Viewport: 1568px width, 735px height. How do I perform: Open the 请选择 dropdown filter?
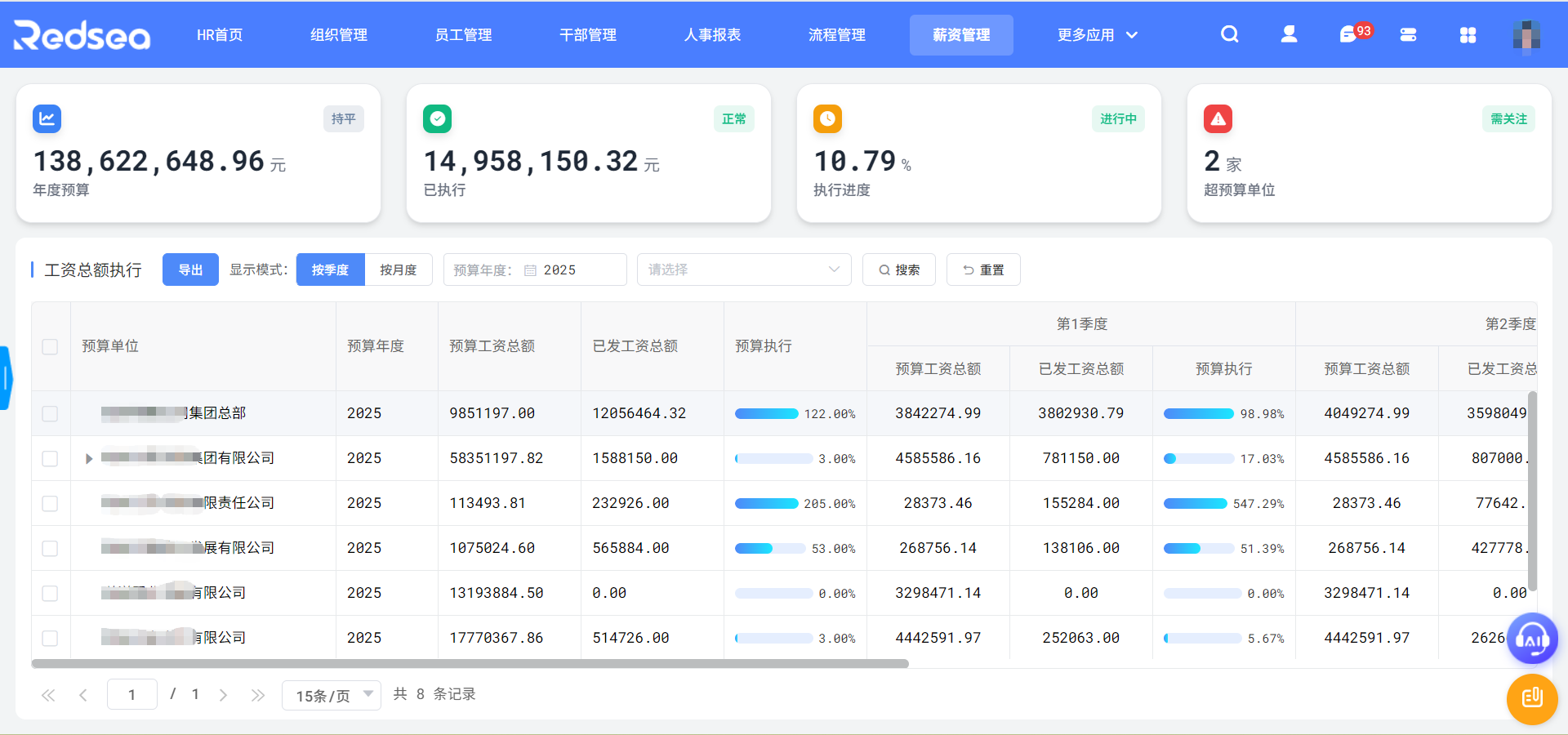coord(743,269)
